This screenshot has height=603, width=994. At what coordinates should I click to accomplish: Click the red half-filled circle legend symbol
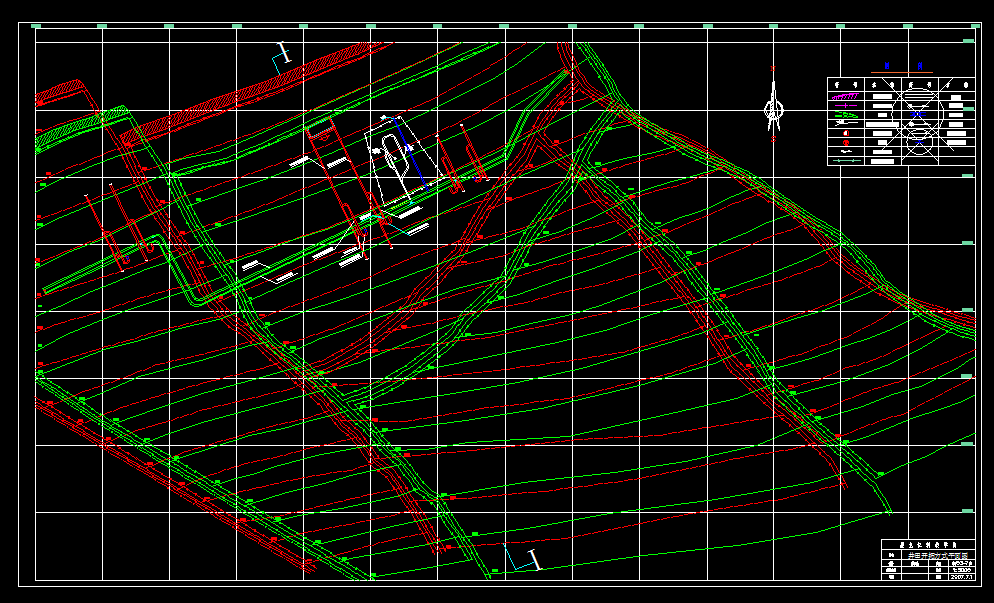click(846, 133)
